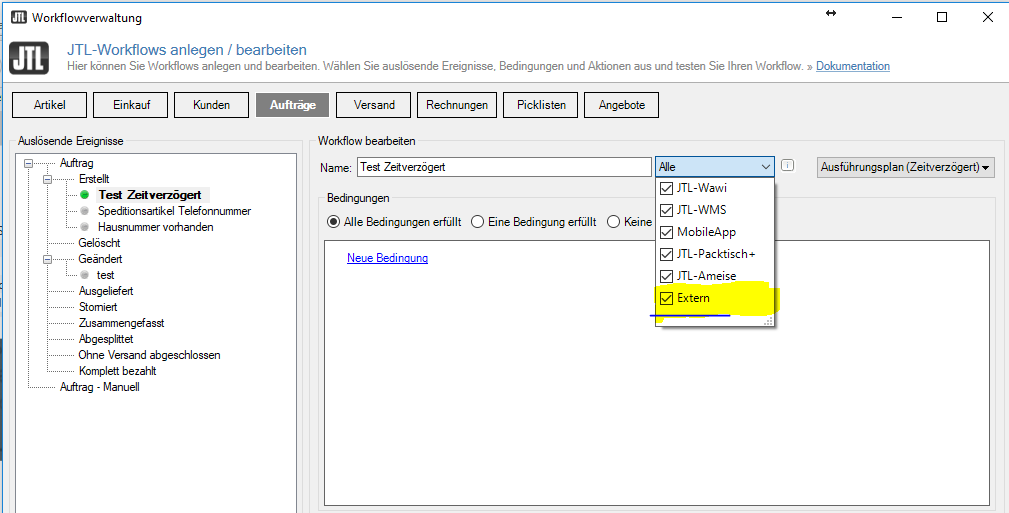Open the Angebote tab
Image resolution: width=1009 pixels, height=513 pixels.
click(x=622, y=105)
